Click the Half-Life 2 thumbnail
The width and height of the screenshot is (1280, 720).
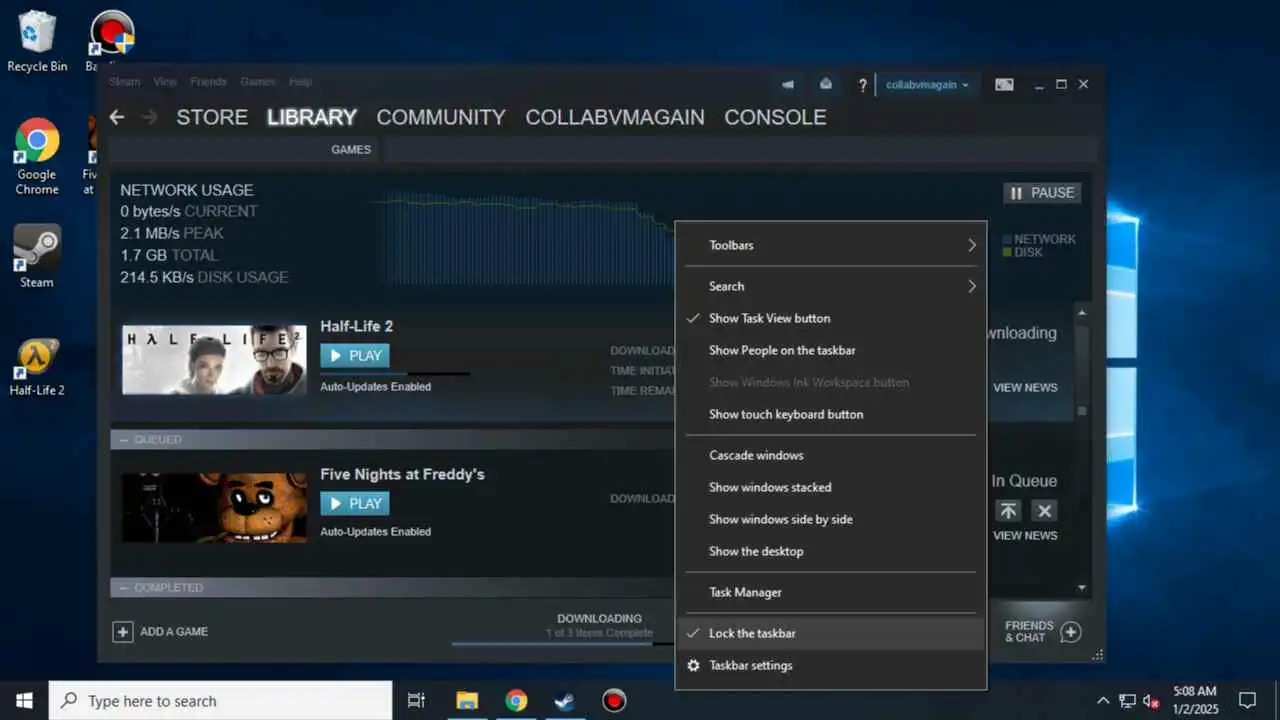(214, 360)
